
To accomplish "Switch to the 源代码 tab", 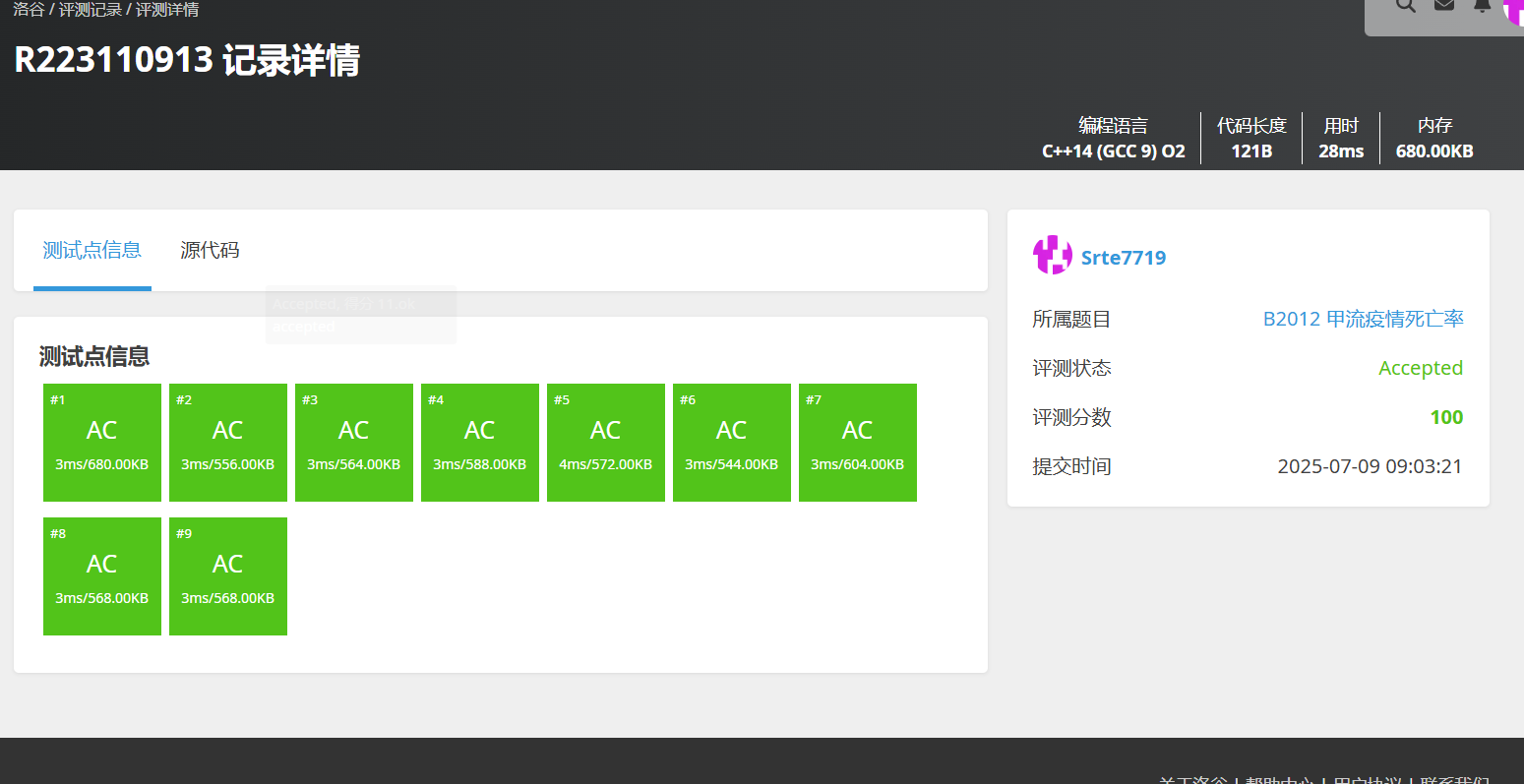I will click(210, 250).
